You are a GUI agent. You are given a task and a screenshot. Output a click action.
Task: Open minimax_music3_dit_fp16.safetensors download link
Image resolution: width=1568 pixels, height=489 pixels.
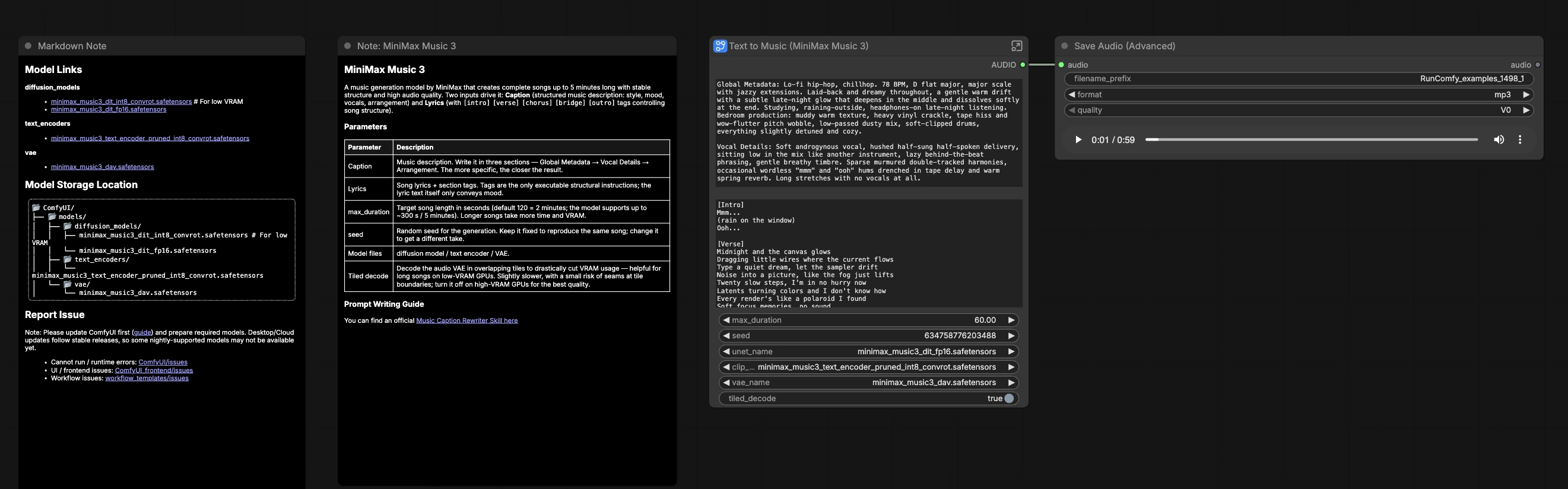109,110
